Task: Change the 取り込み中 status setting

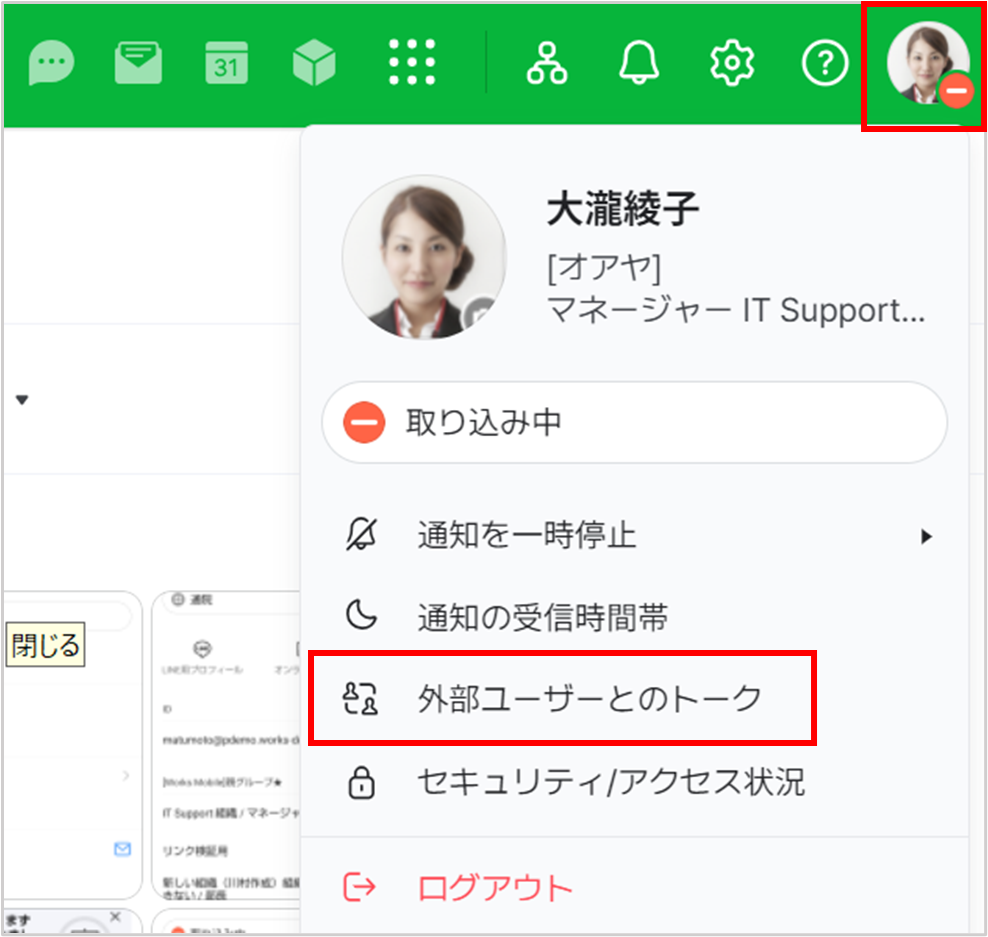Action: (x=633, y=423)
